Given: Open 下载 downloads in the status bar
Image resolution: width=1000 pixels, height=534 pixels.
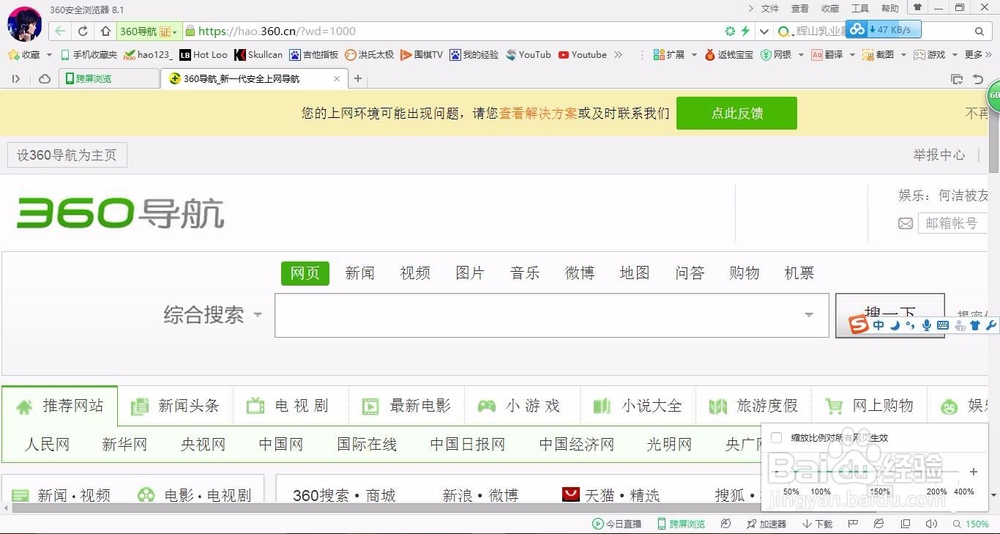Looking at the screenshot, I should [818, 524].
